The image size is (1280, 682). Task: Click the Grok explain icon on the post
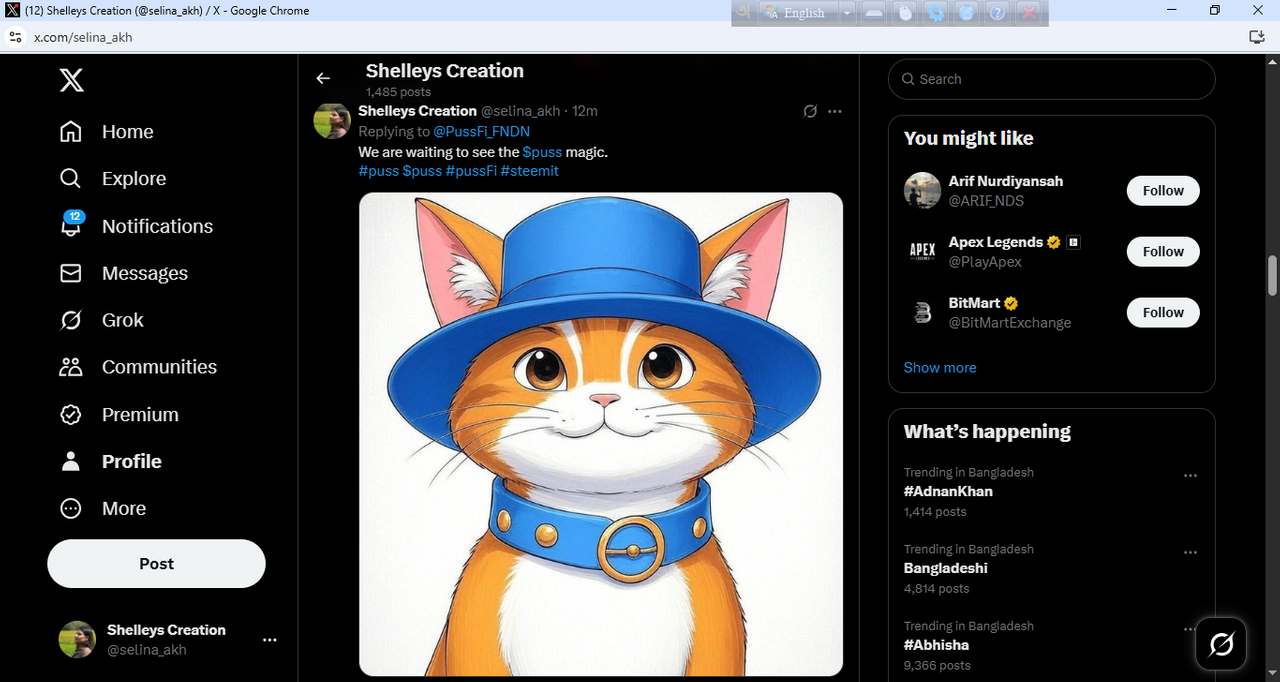pos(810,111)
